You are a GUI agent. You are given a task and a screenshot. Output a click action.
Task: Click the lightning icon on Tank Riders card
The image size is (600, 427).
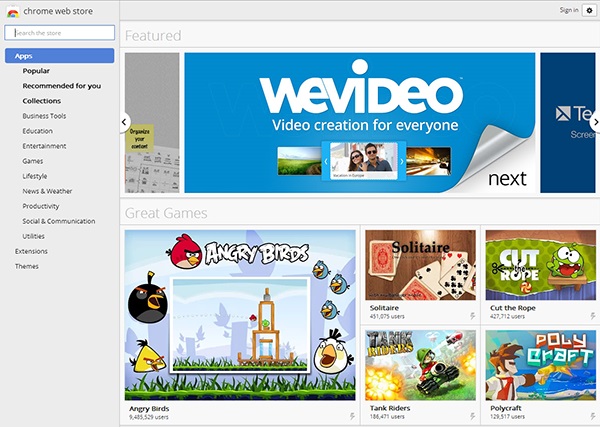pyautogui.click(x=473, y=416)
